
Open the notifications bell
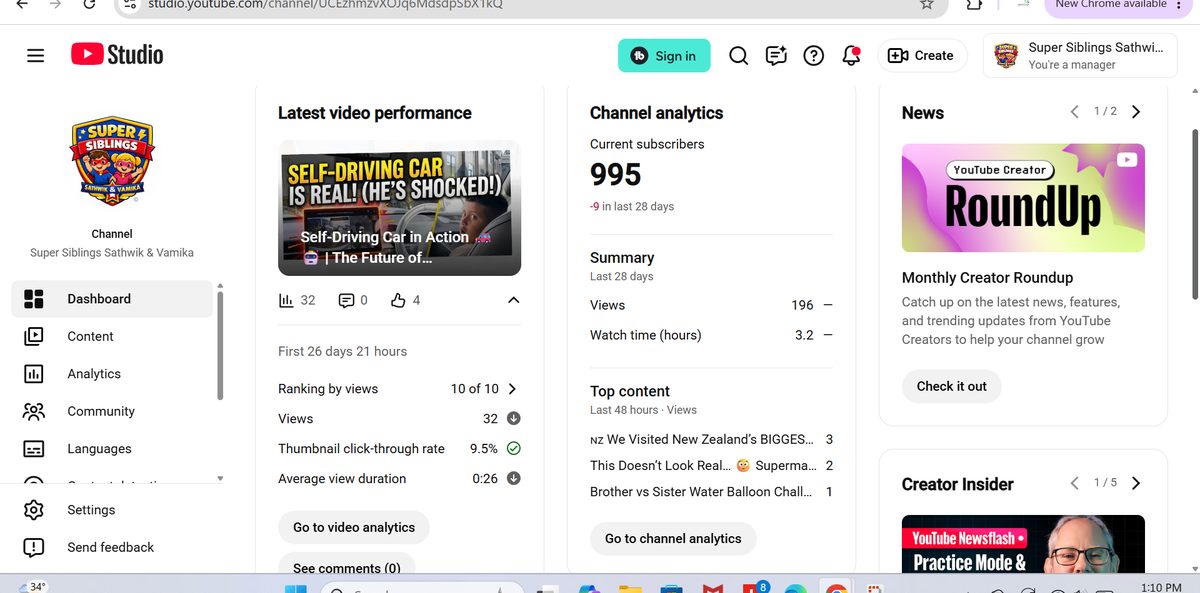pos(851,56)
